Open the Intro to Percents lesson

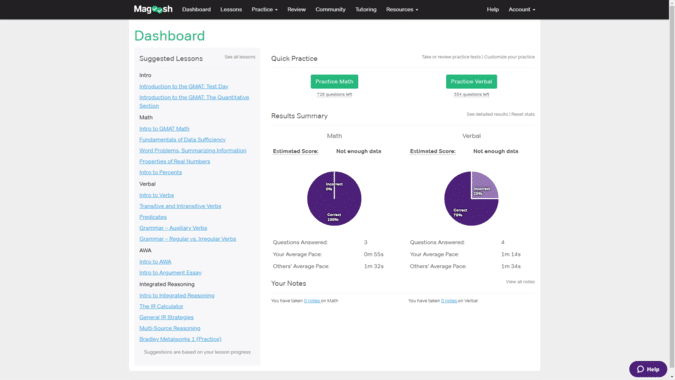[161, 172]
